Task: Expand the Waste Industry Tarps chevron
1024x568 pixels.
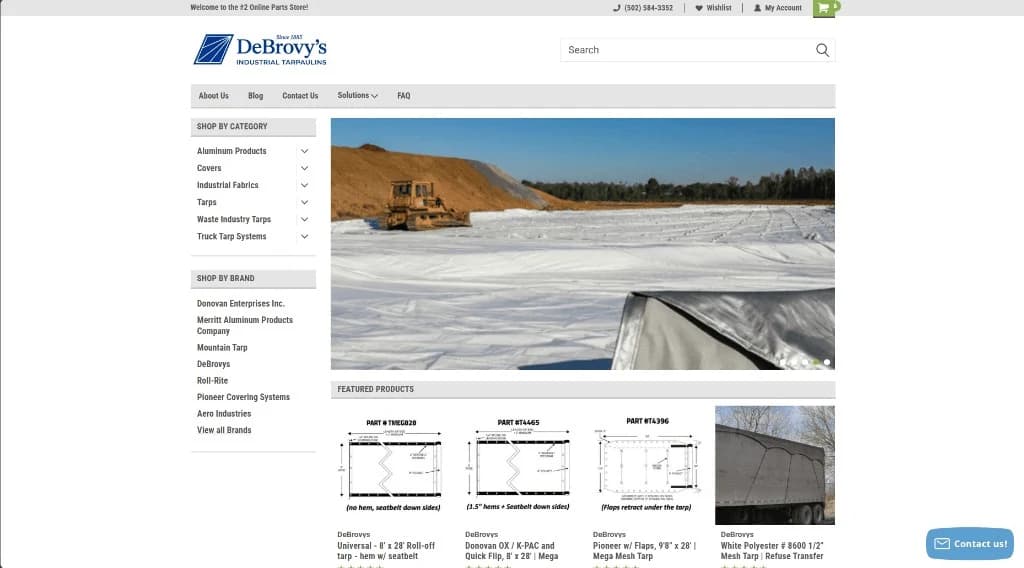Action: coord(304,219)
